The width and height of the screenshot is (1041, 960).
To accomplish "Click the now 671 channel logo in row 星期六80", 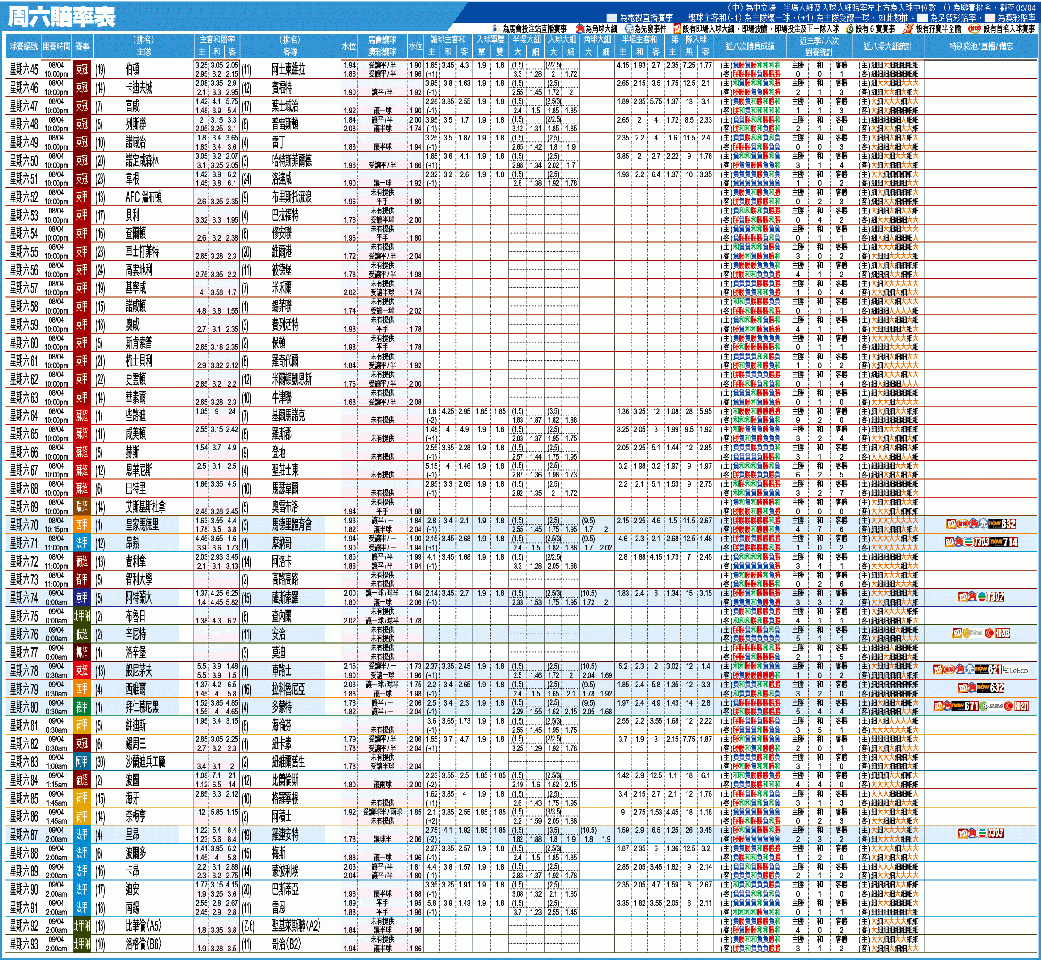I will (966, 706).
